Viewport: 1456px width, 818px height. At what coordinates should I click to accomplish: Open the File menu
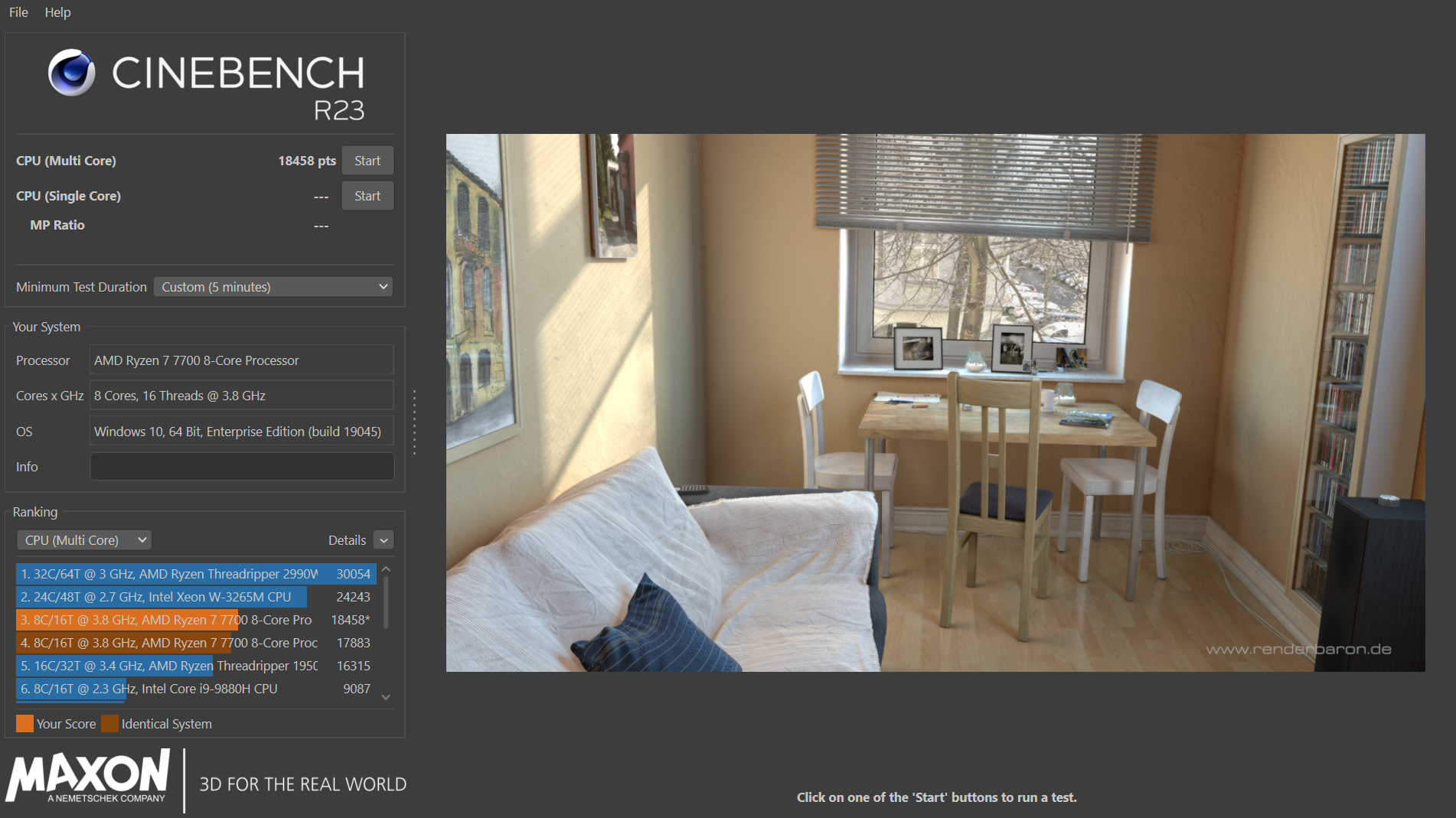pyautogui.click(x=18, y=12)
